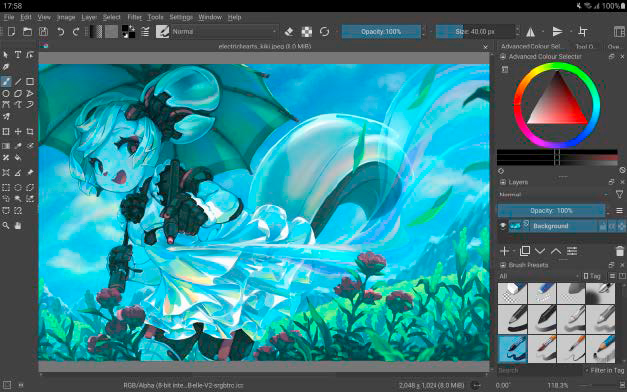Create a new document from toolbar

click(x=12, y=32)
